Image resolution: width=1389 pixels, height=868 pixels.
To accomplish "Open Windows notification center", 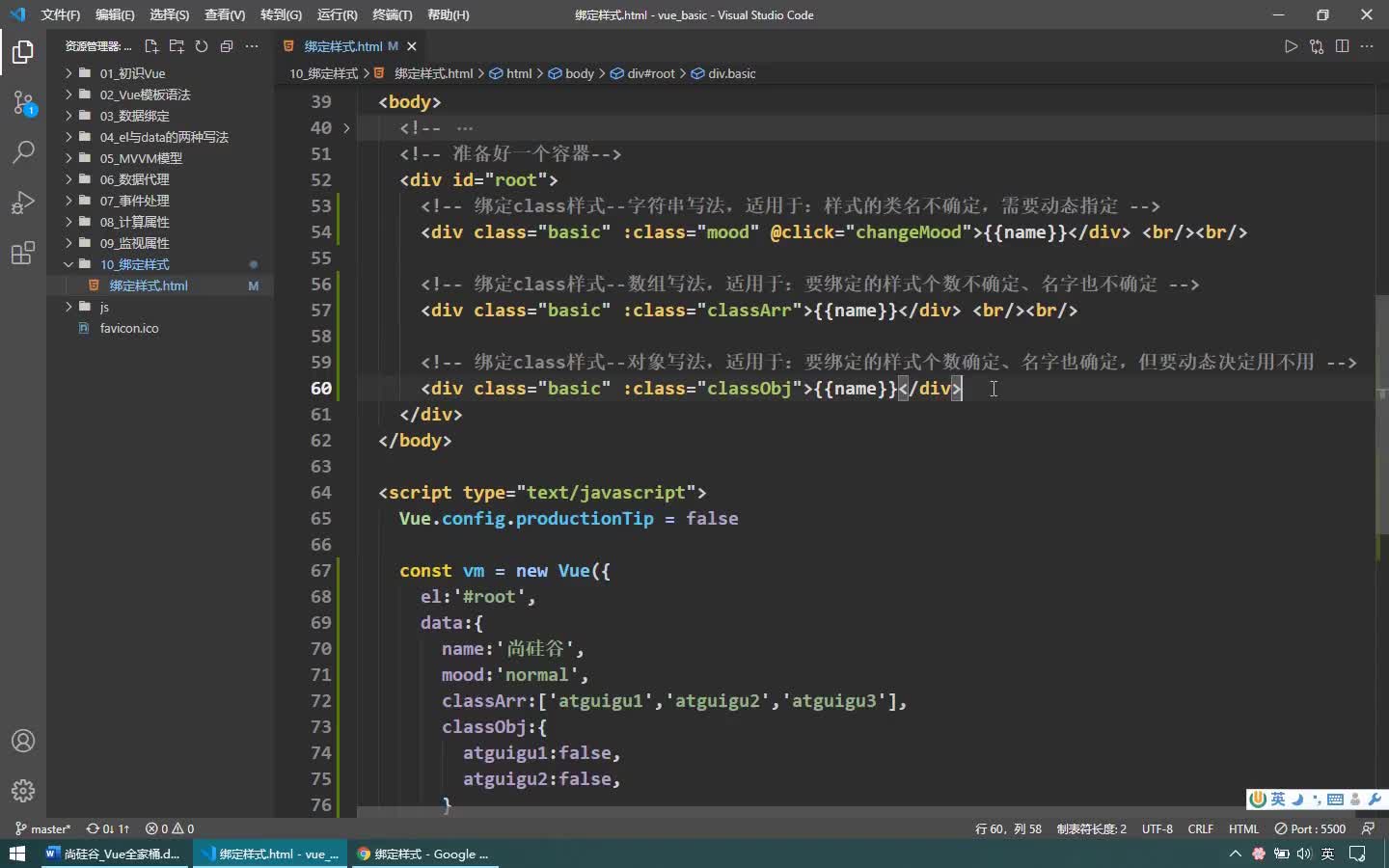I will point(1357,854).
